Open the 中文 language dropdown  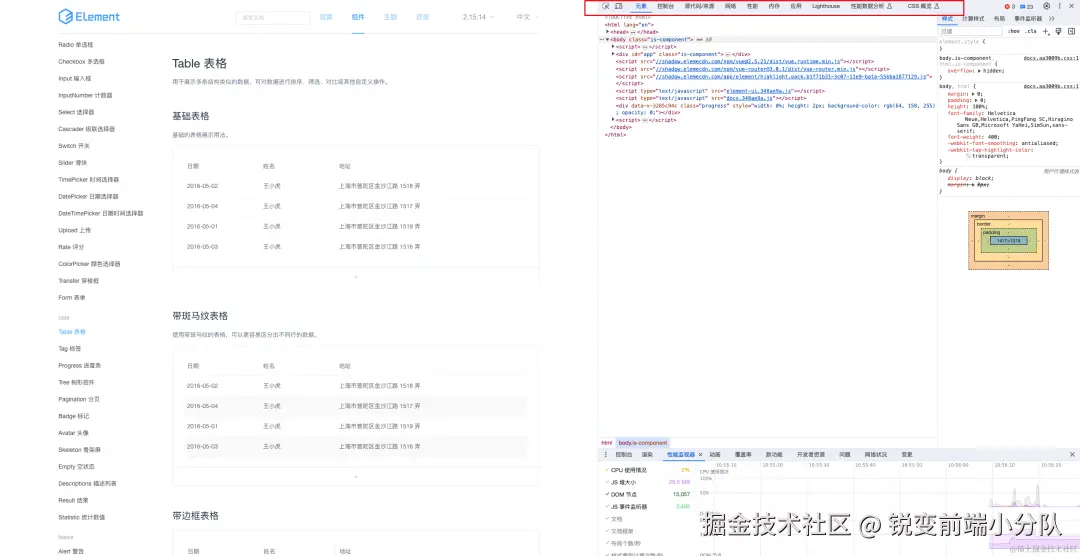pos(528,17)
